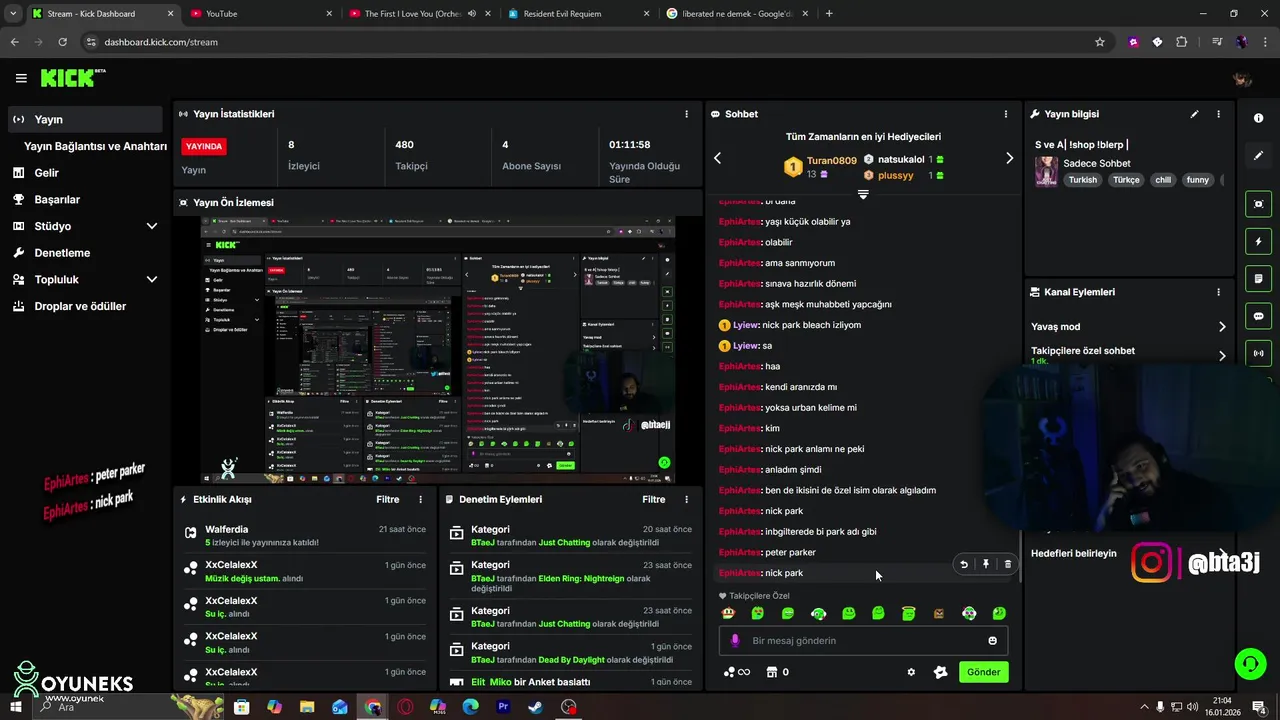Screen dimensions: 1280x720
Task: Send the chat message with Gönder
Action: click(x=983, y=672)
